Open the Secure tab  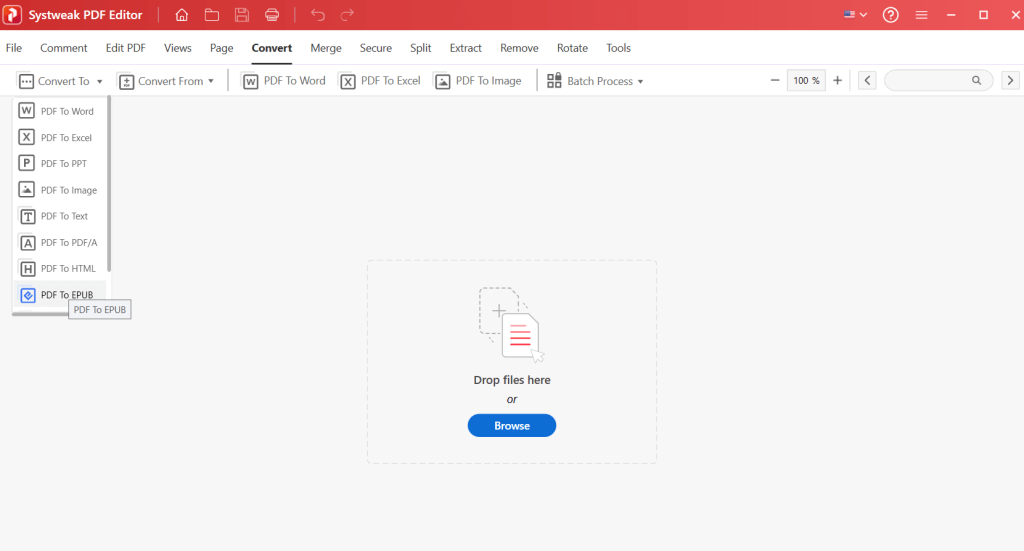[x=376, y=48]
